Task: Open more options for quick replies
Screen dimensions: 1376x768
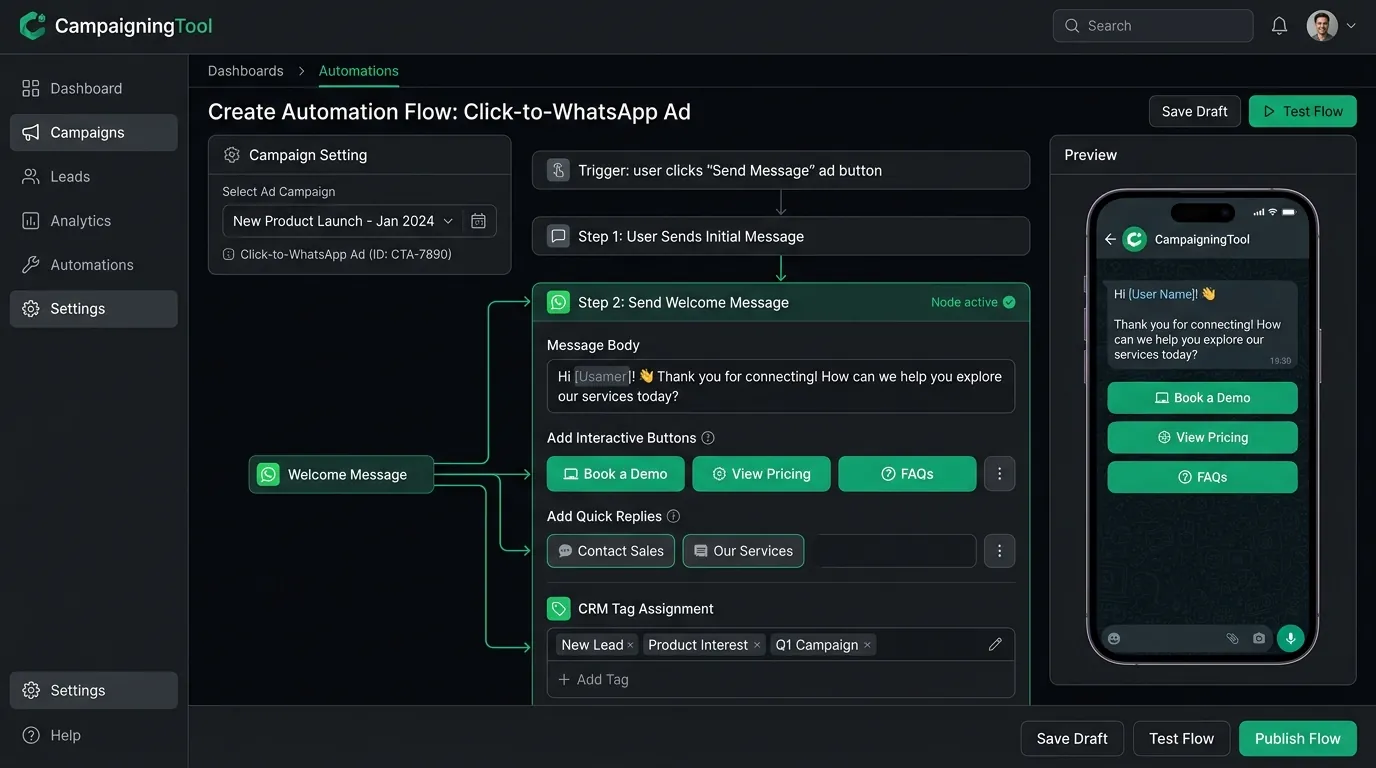Action: (x=999, y=551)
